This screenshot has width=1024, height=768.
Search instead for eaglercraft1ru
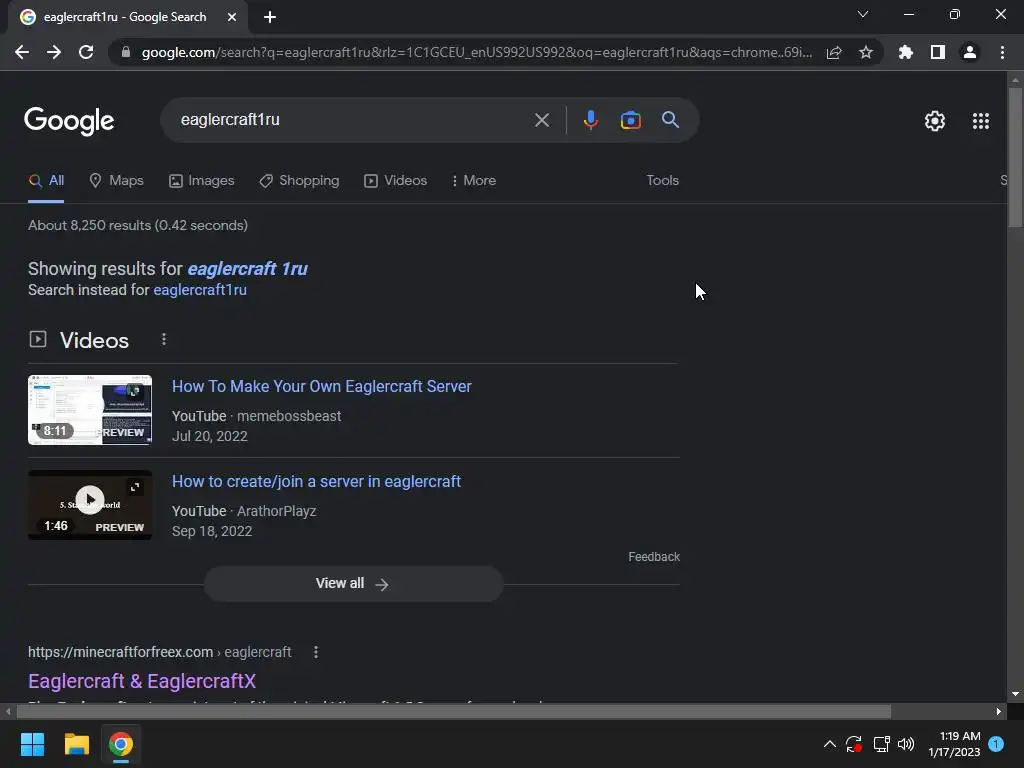click(200, 290)
